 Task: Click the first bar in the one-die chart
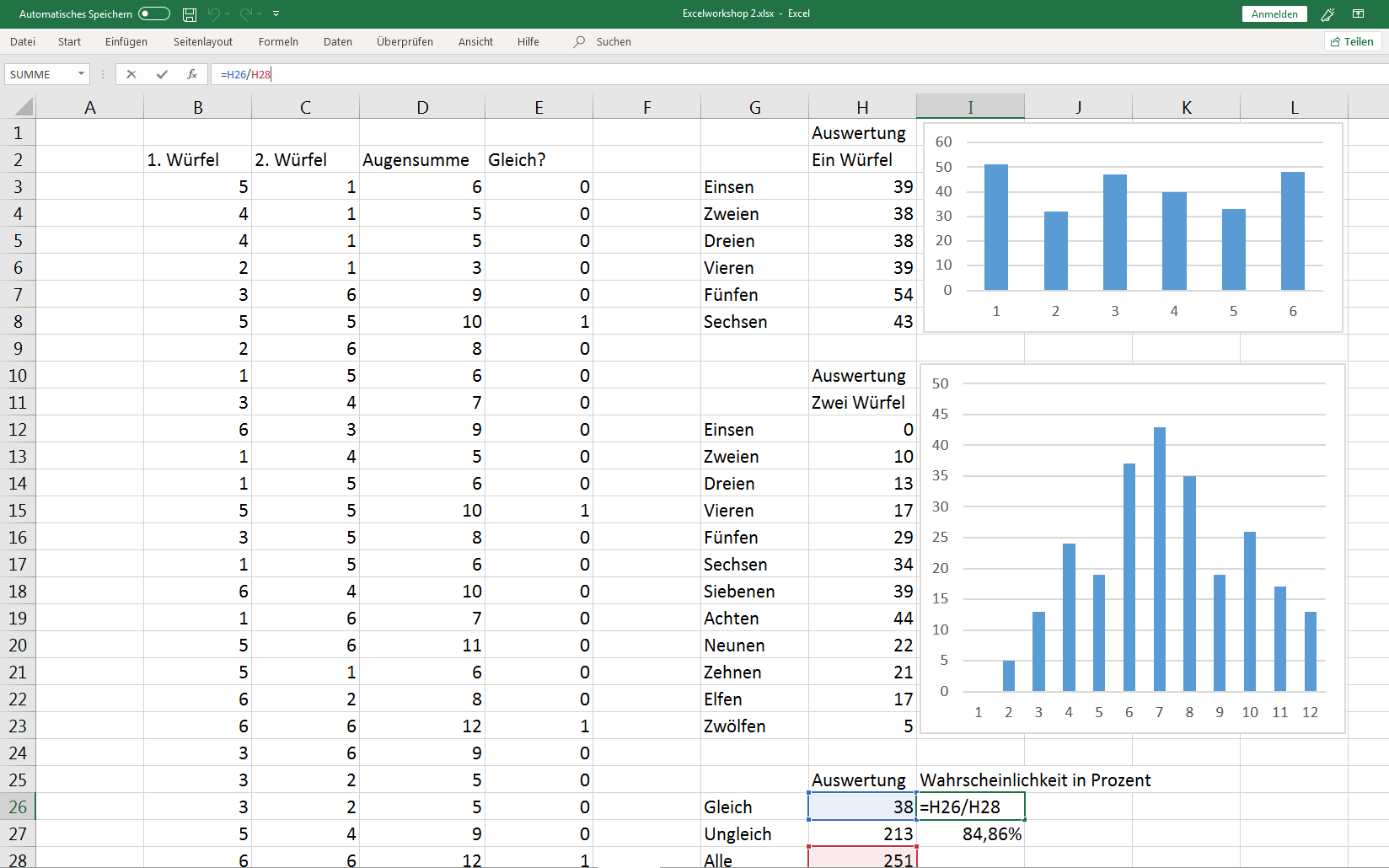996,228
